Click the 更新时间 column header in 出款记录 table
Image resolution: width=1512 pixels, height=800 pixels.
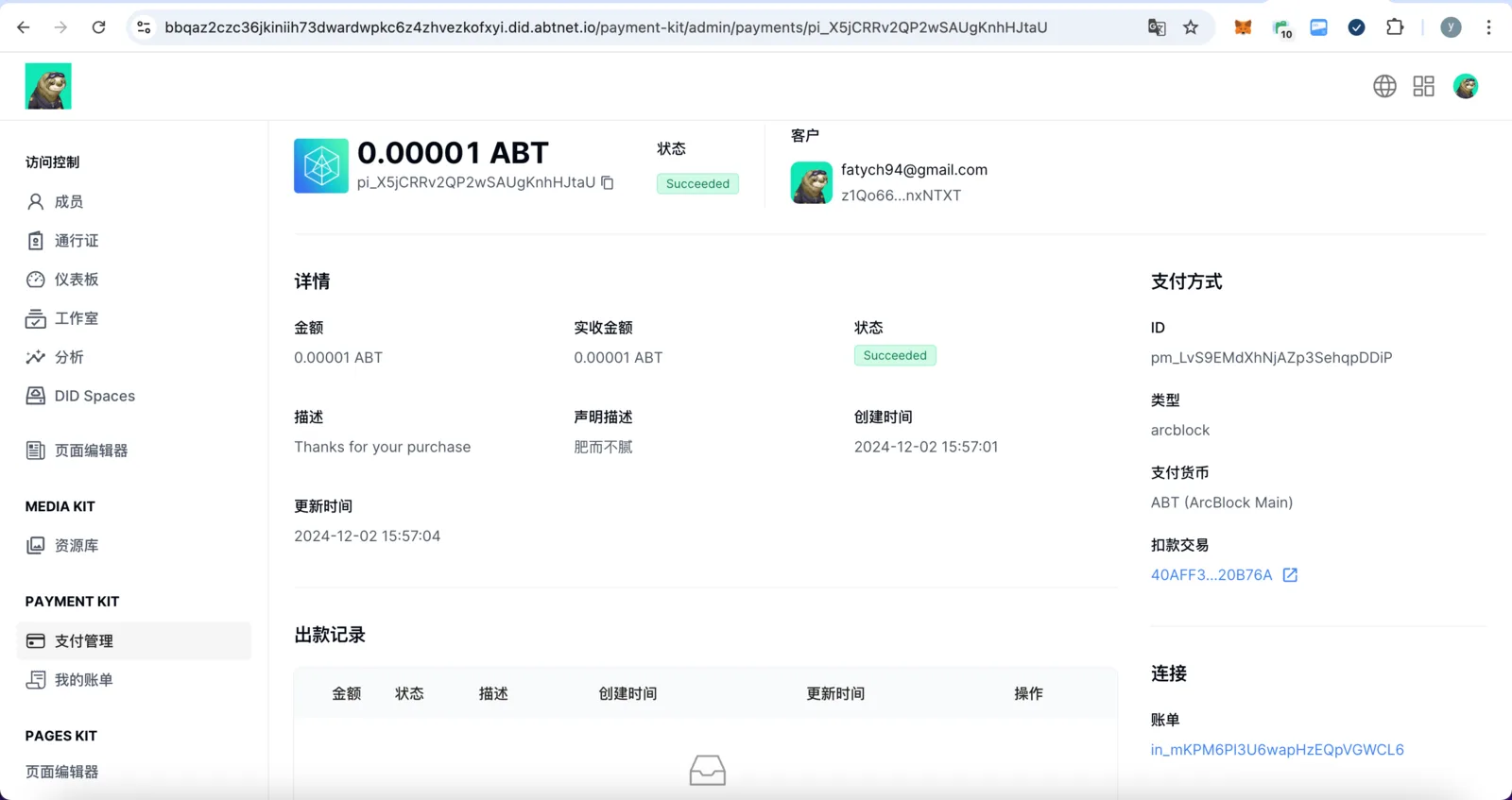[x=835, y=693]
